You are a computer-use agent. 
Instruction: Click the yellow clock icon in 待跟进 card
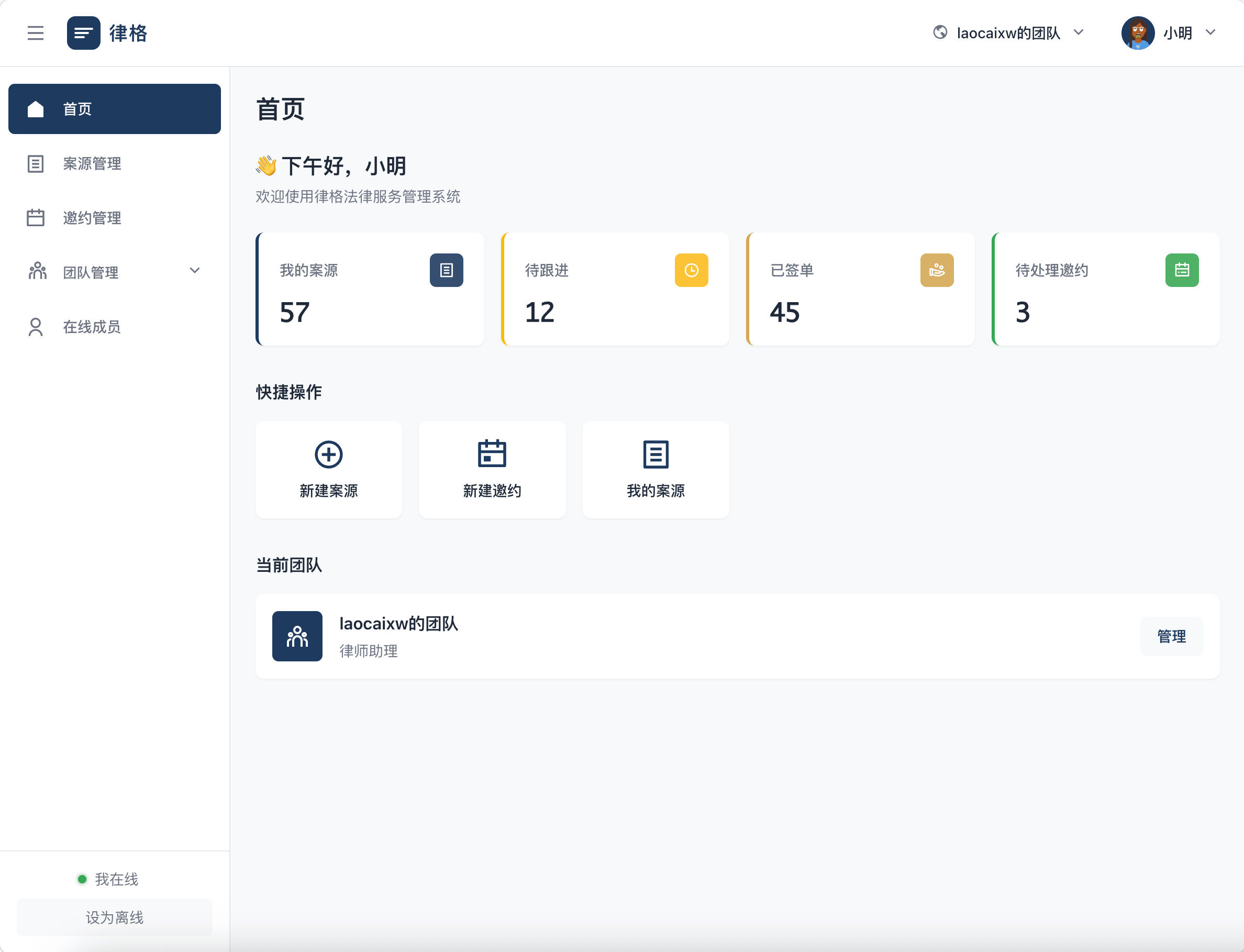691,270
